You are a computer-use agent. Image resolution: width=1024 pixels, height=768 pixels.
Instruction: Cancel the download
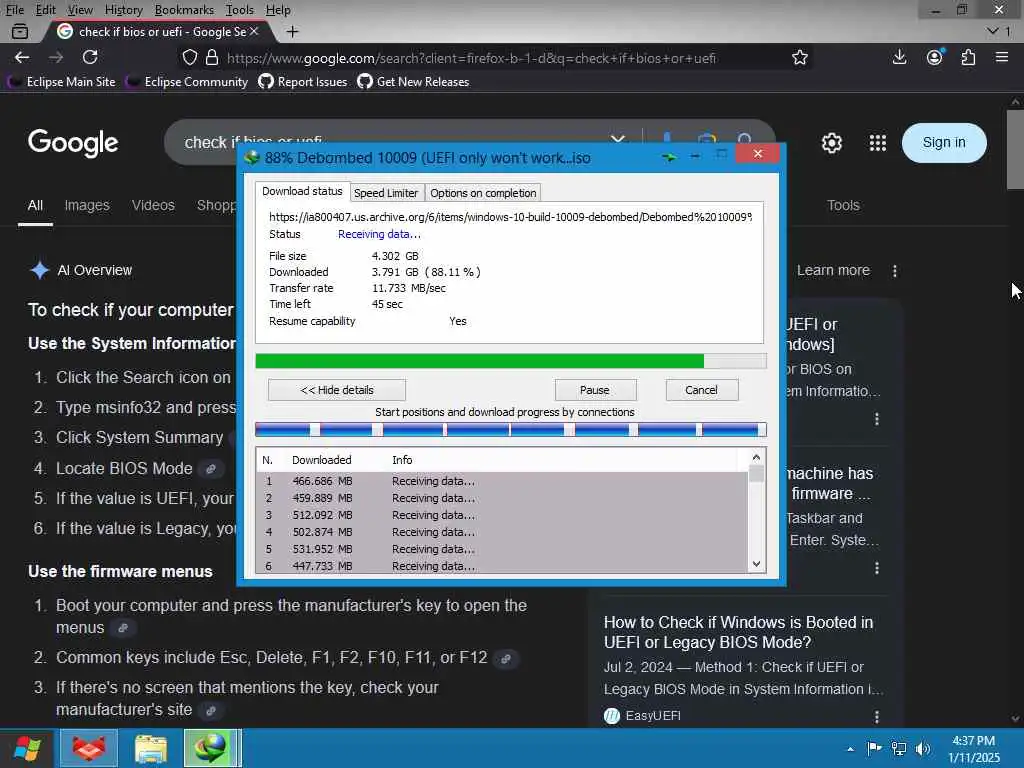pos(701,390)
